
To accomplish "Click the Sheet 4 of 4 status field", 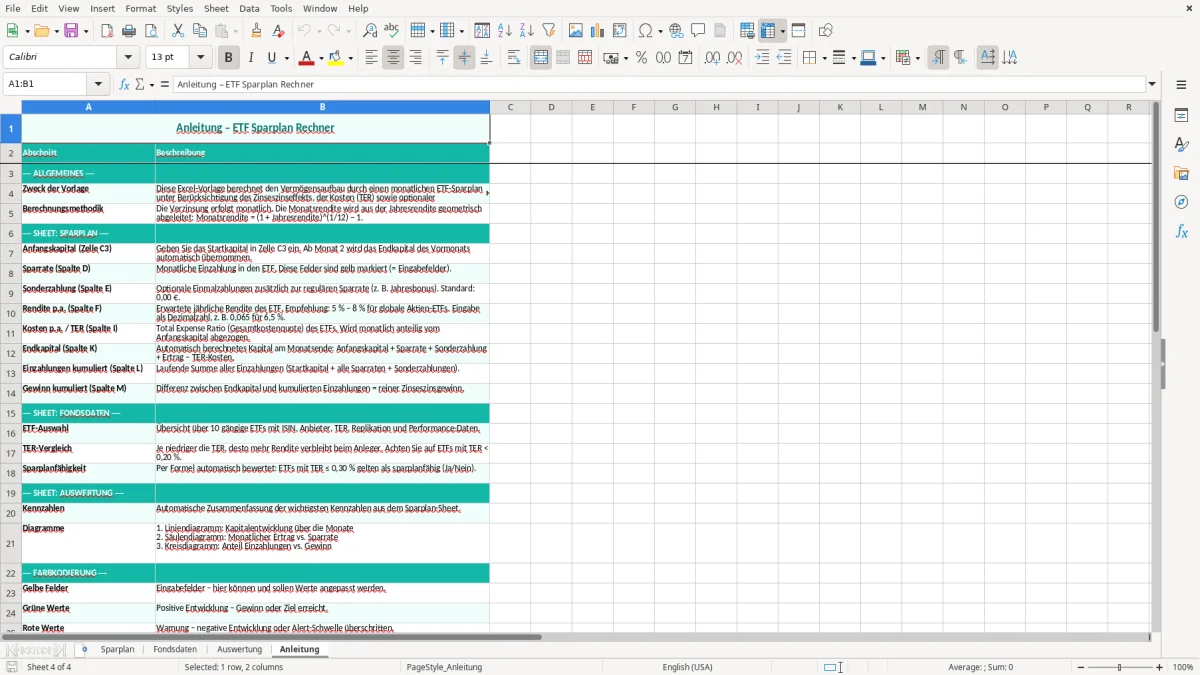I will [x=49, y=667].
